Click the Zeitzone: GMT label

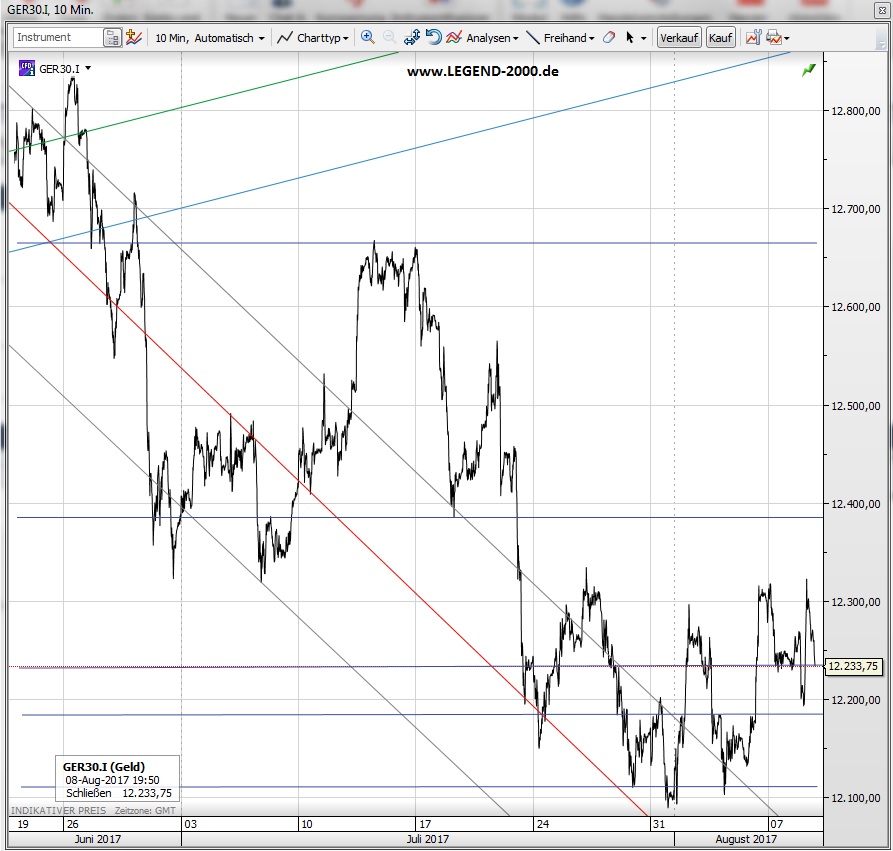pyautogui.click(x=145, y=810)
